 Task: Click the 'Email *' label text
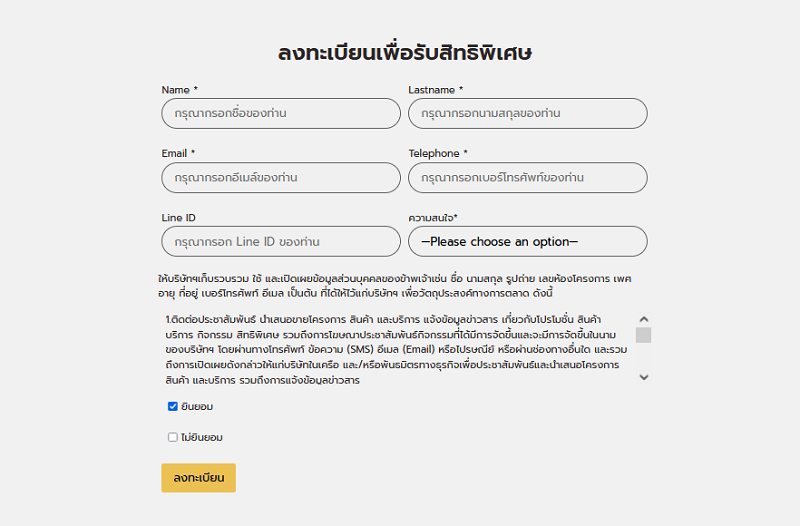click(178, 154)
